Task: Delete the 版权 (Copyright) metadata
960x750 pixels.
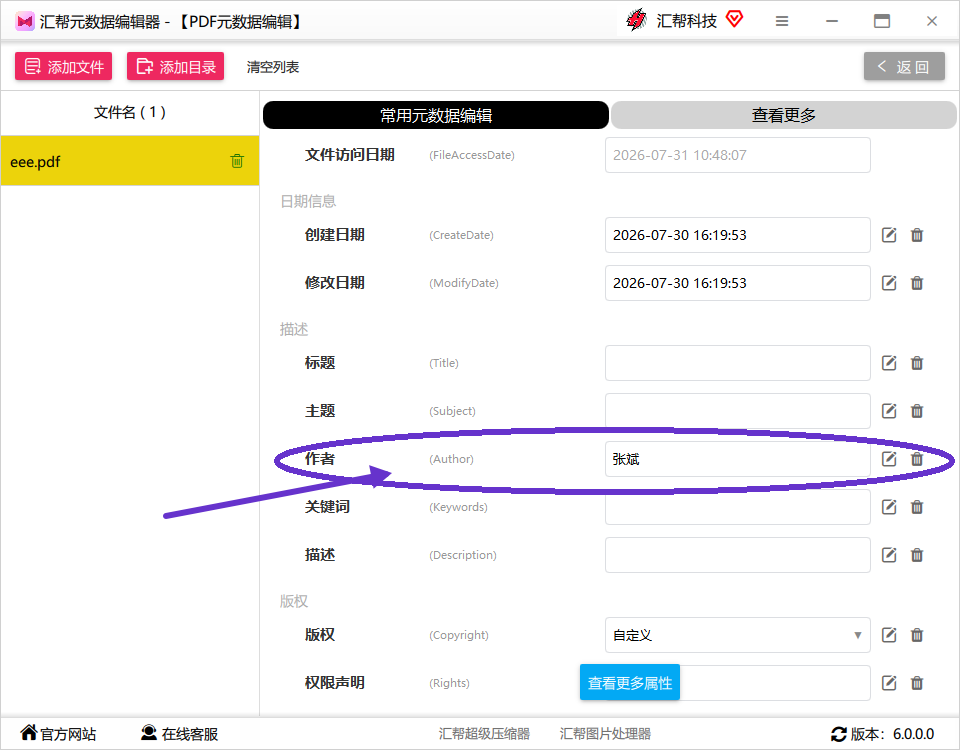Action: coord(917,635)
